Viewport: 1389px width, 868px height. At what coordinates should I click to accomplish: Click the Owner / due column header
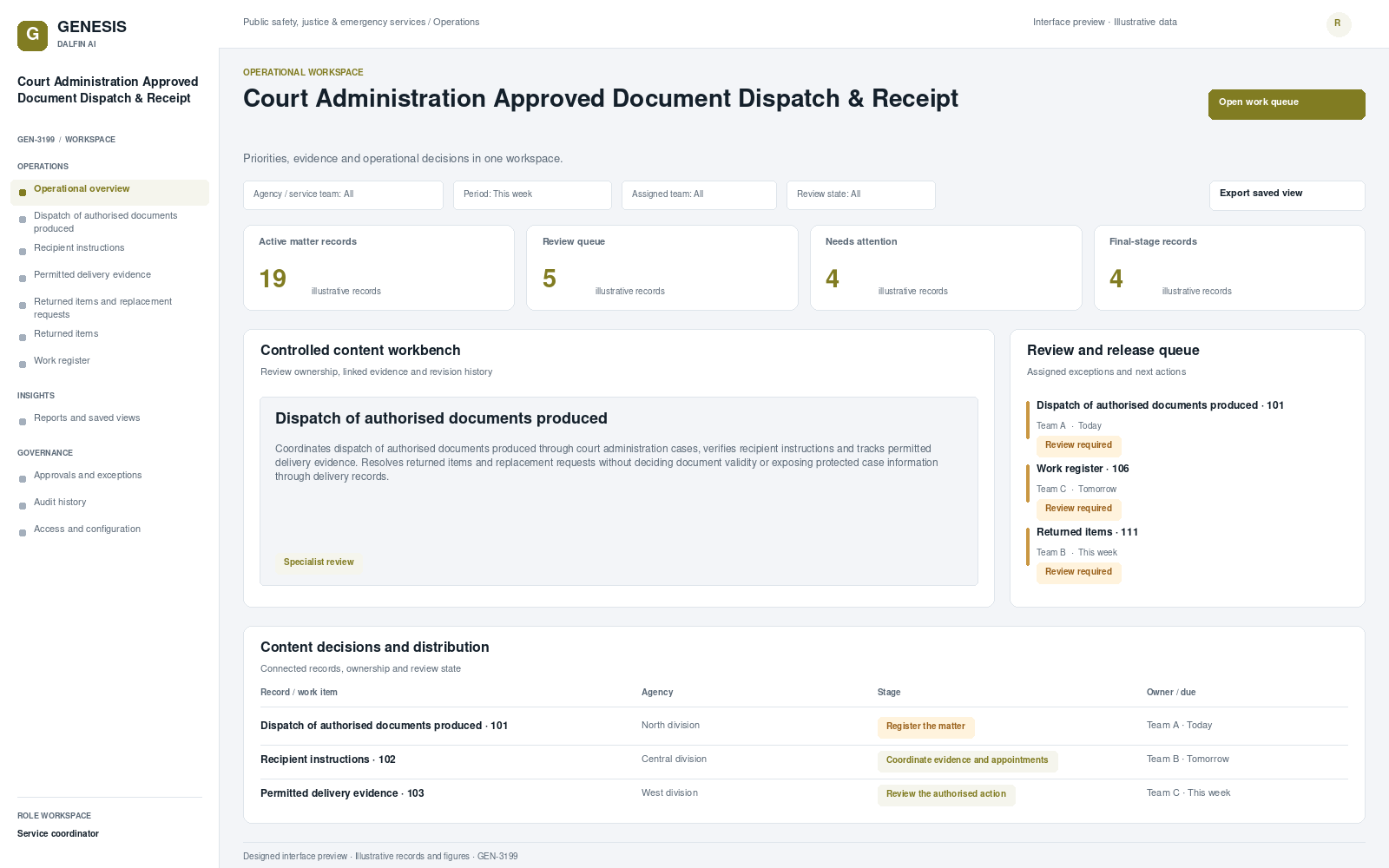click(x=1171, y=693)
